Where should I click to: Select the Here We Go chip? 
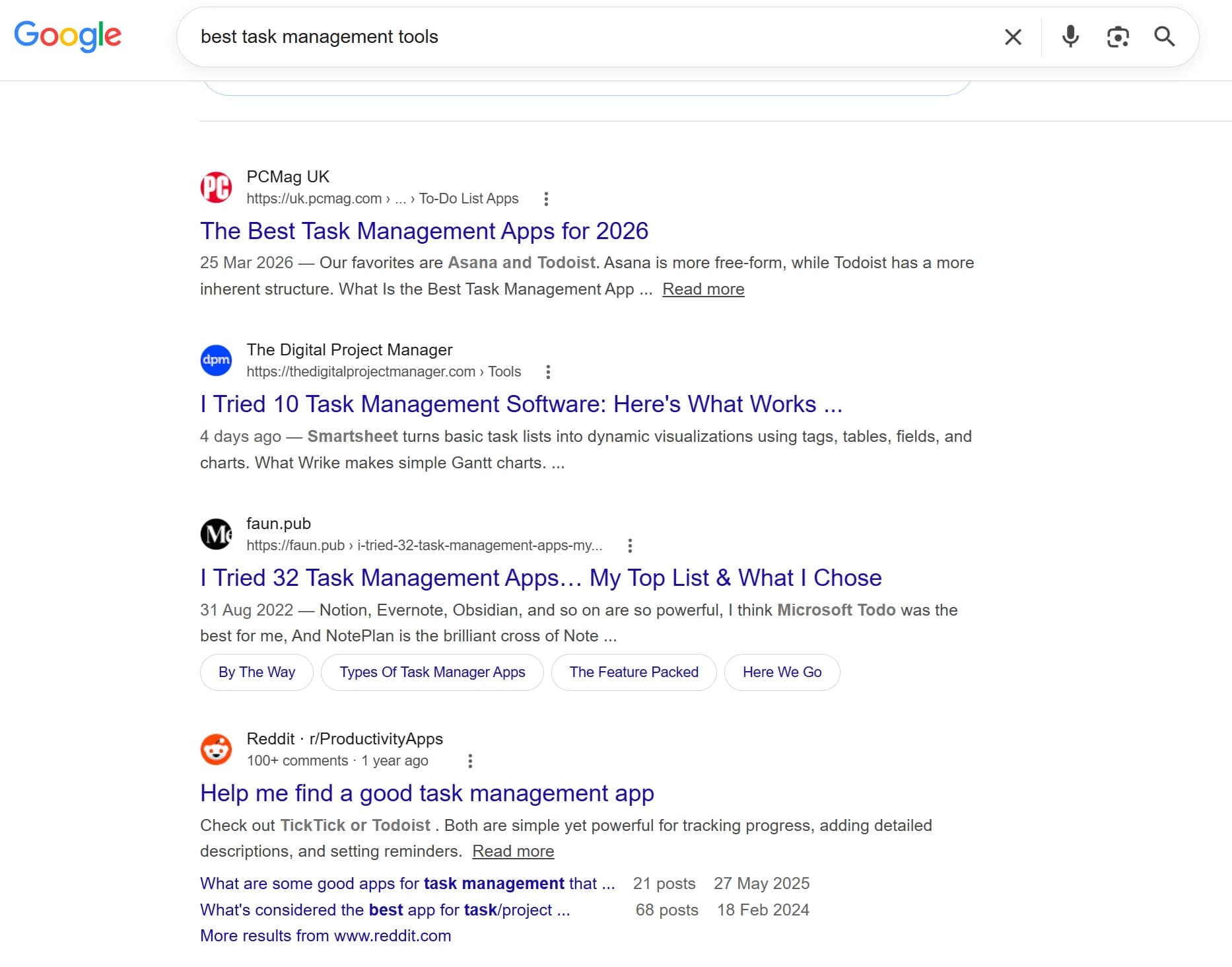(782, 672)
